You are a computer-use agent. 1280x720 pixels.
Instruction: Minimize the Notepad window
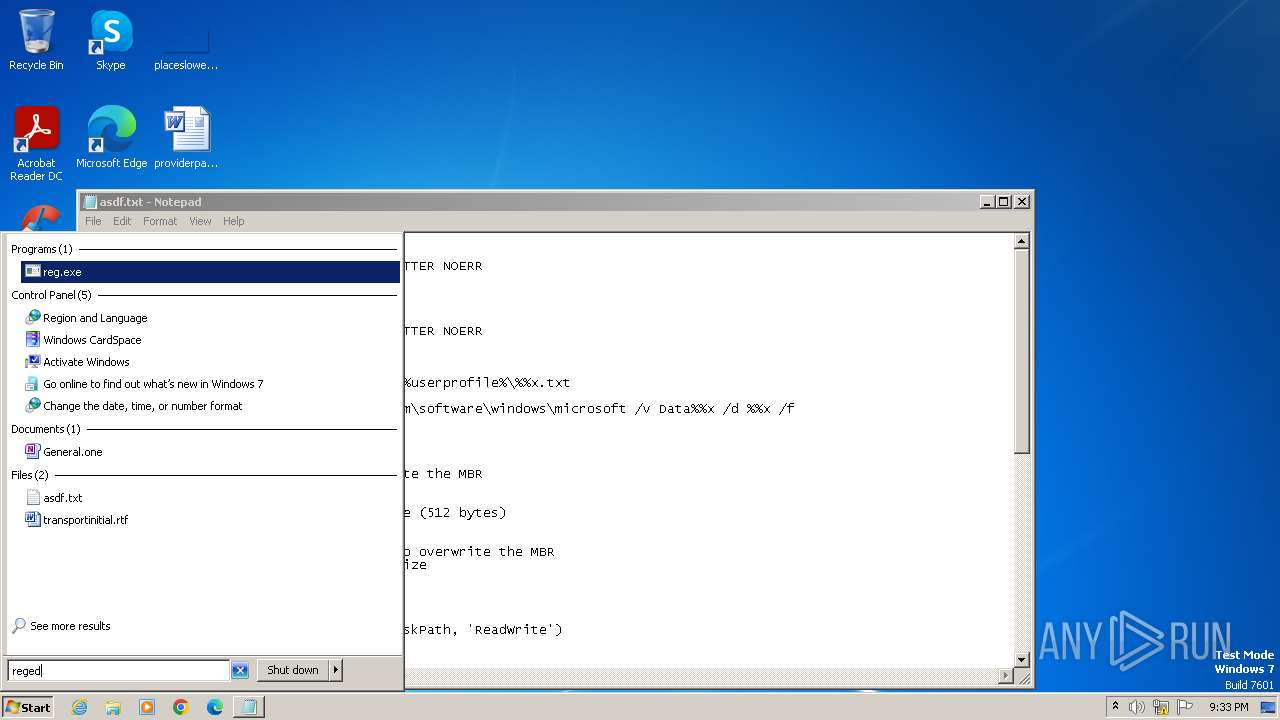(987, 201)
